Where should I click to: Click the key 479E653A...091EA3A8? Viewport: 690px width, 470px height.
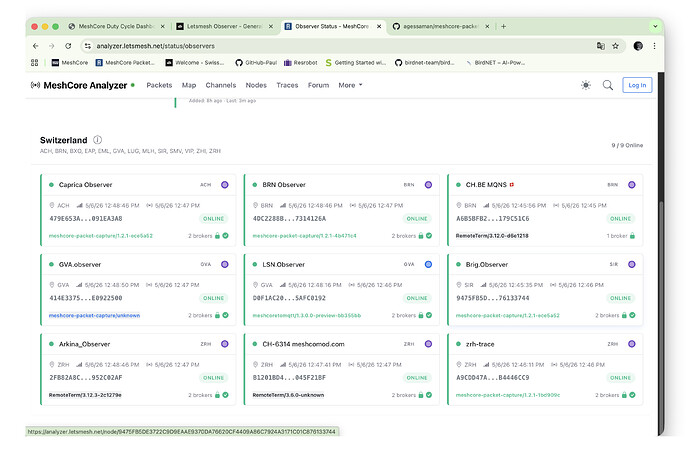click(85, 219)
